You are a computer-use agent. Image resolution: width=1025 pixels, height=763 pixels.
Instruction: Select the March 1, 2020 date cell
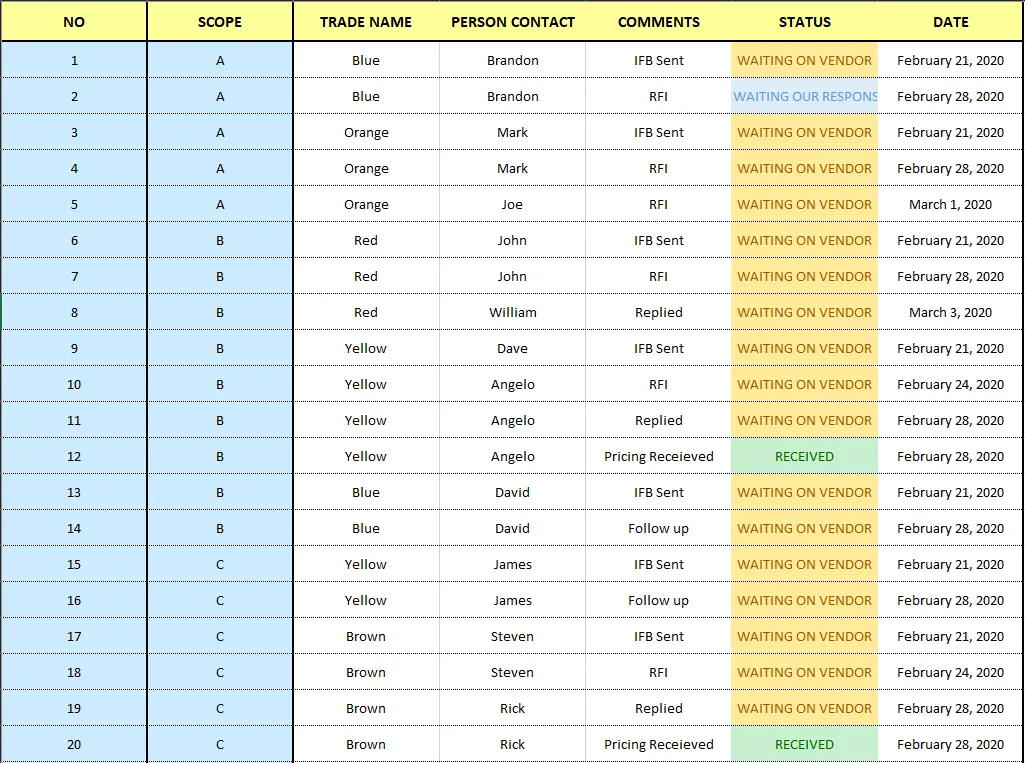click(950, 205)
